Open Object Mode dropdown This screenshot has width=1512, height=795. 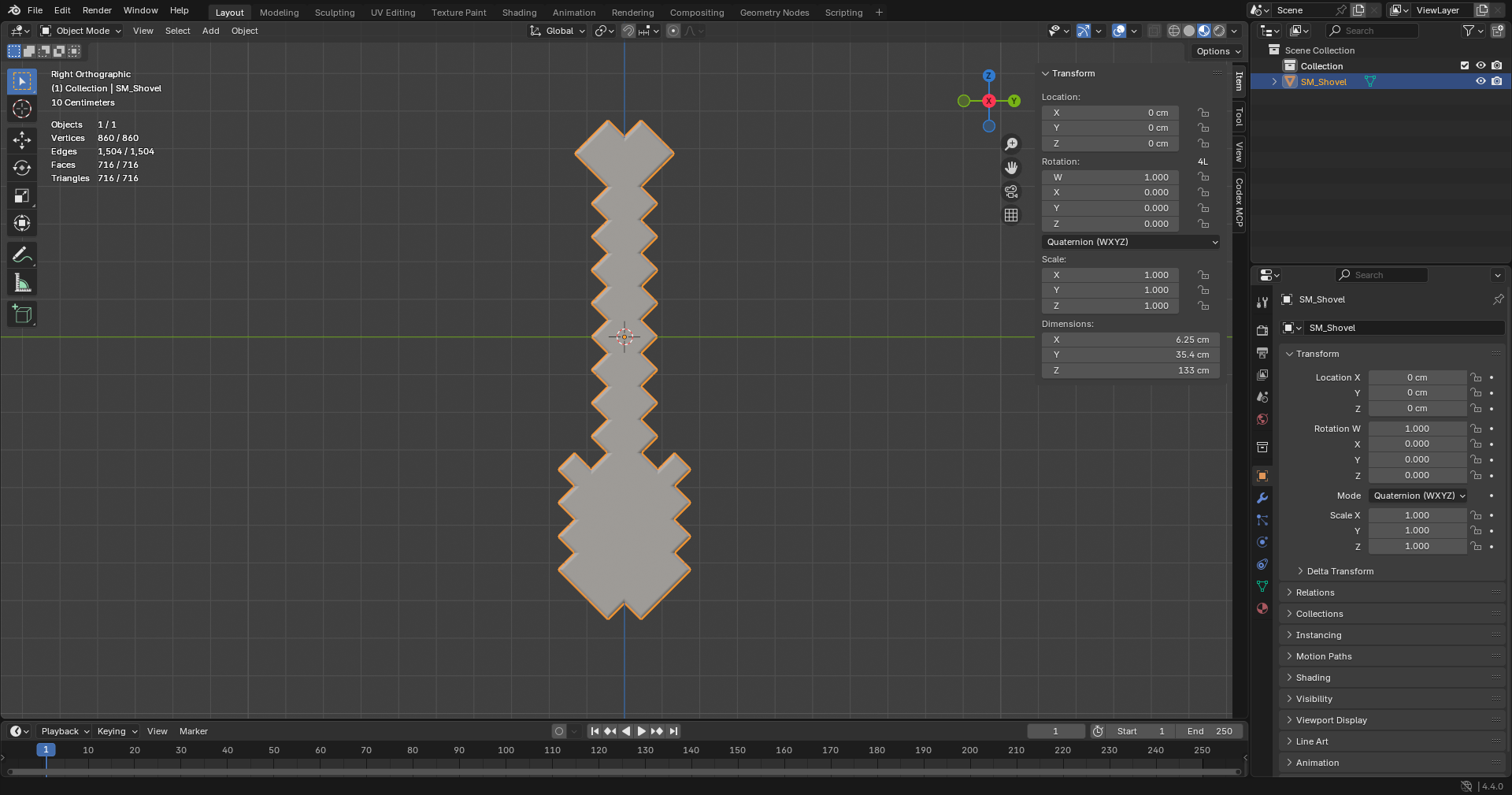(x=81, y=31)
